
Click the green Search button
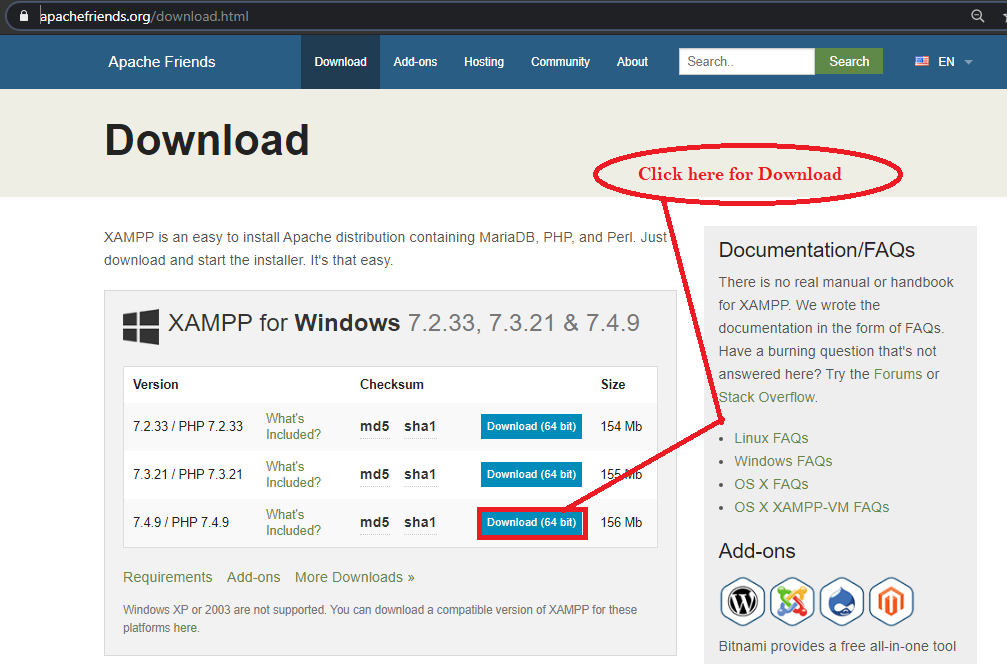click(x=848, y=62)
